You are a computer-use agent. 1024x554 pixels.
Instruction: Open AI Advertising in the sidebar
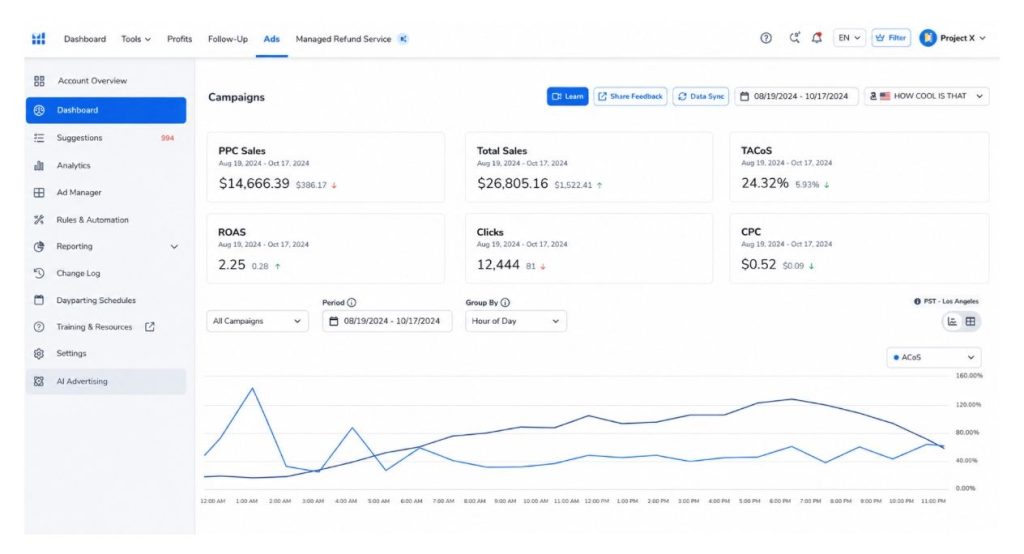106,381
